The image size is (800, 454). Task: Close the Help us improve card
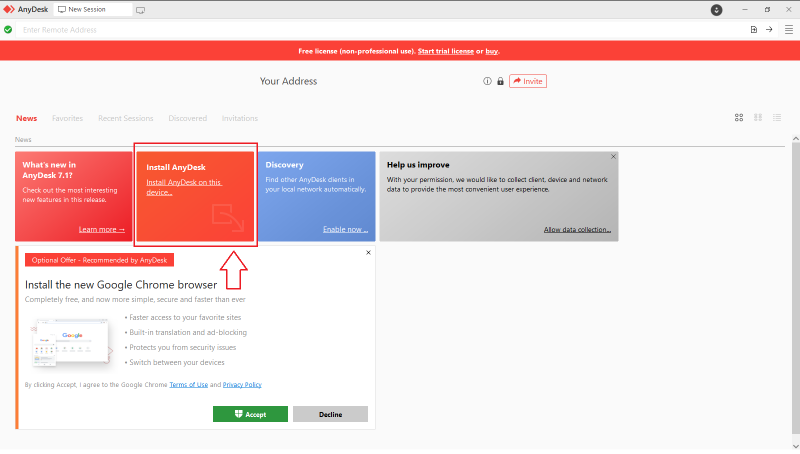(613, 157)
